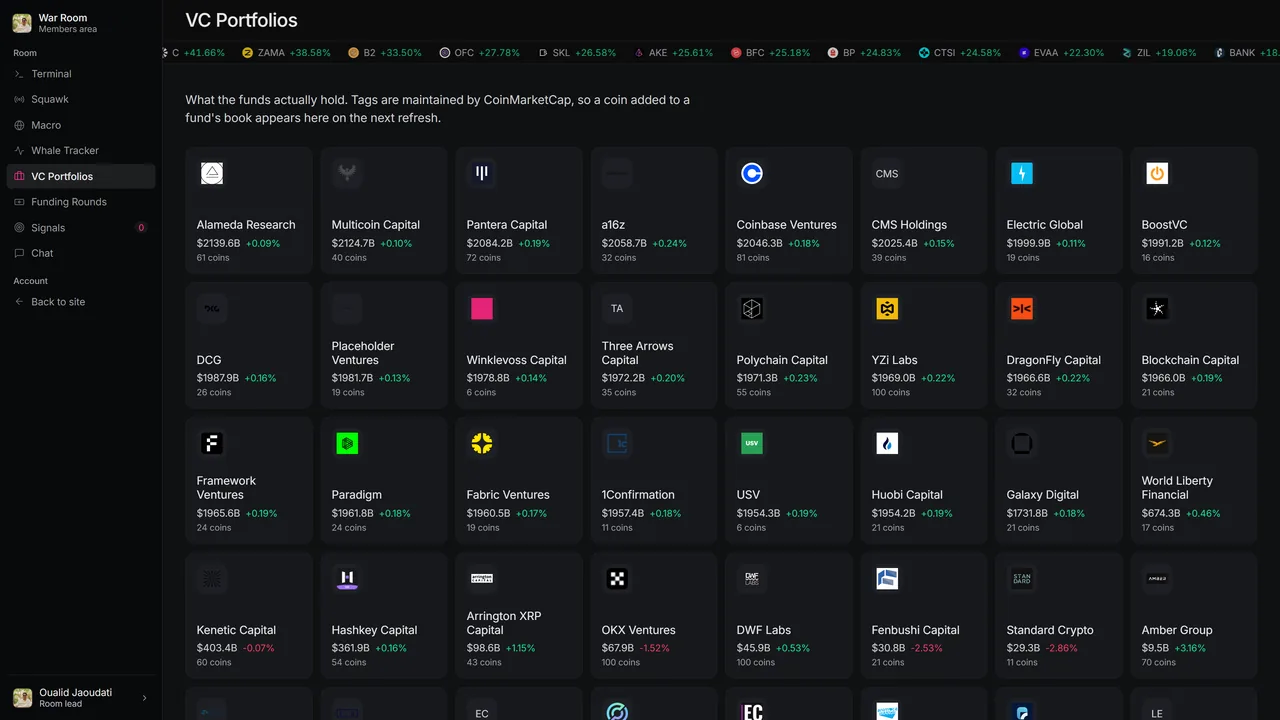Open the Terminal menu item
Viewport: 1280px width, 720px height.
[x=81, y=74]
